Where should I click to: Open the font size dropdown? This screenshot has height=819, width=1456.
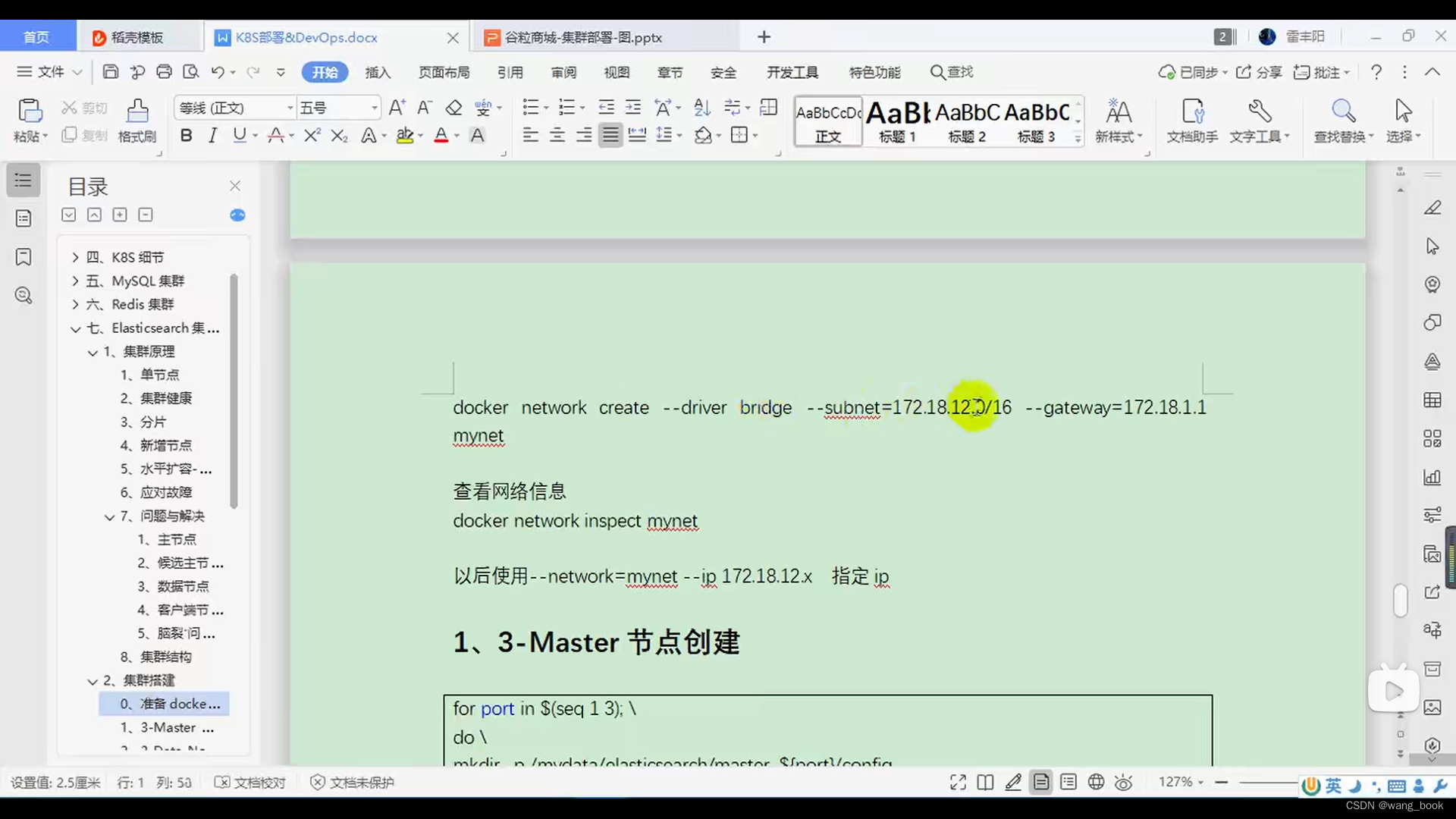coord(373,107)
